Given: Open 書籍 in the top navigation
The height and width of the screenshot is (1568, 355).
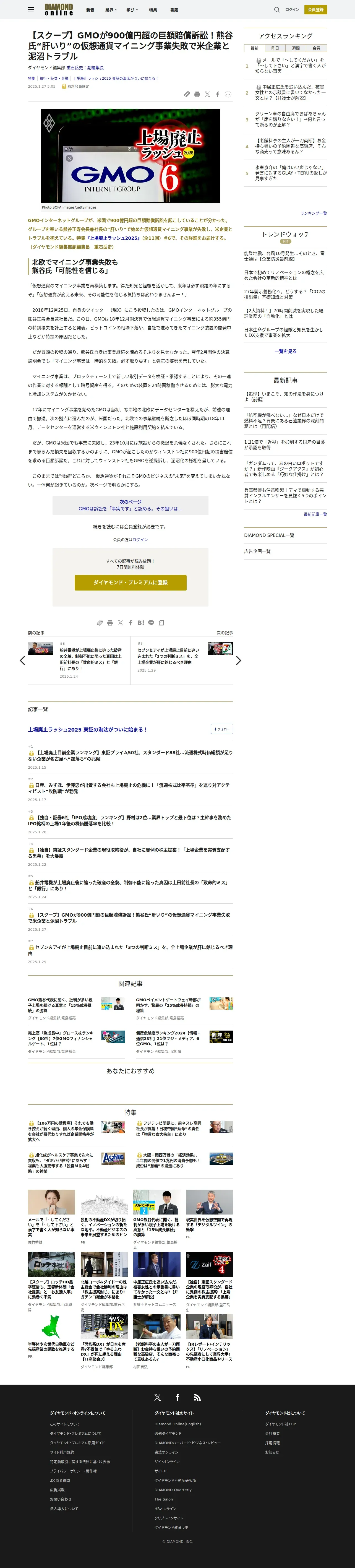Looking at the screenshot, I should pos(174,10).
